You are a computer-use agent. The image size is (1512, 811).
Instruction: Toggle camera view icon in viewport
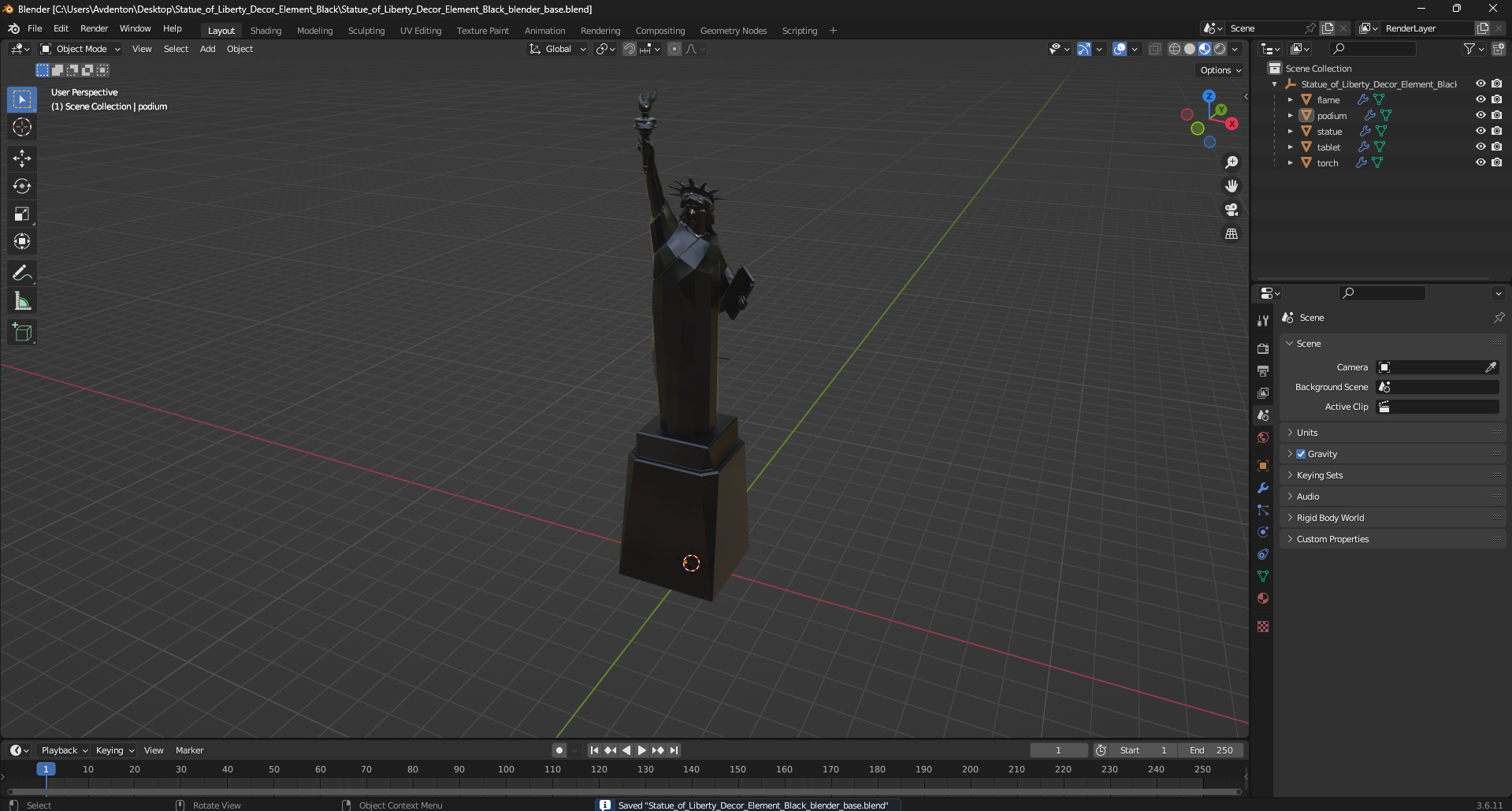click(1232, 210)
